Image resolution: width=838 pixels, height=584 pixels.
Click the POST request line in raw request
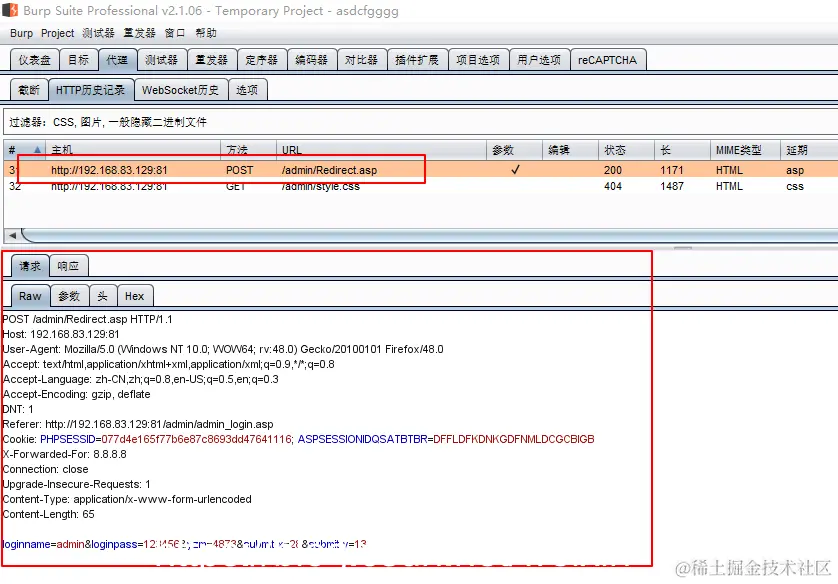88,319
